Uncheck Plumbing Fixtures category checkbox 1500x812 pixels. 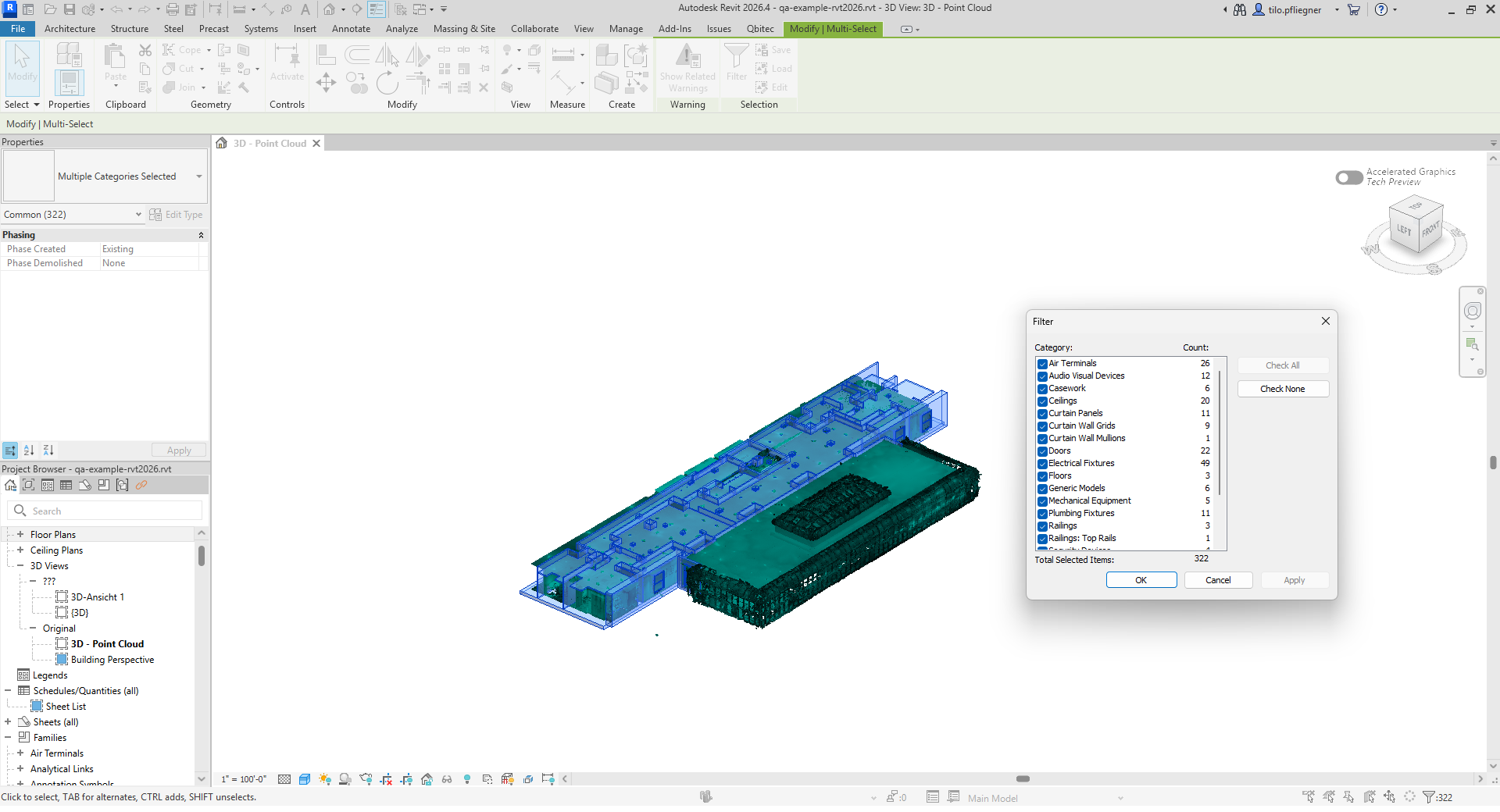click(1042, 514)
